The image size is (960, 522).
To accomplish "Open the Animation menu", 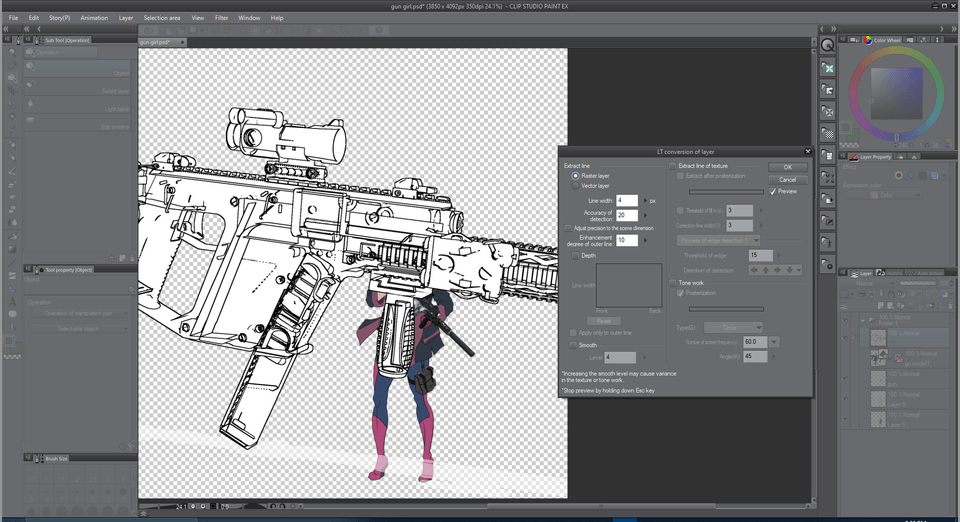I will 94,18.
